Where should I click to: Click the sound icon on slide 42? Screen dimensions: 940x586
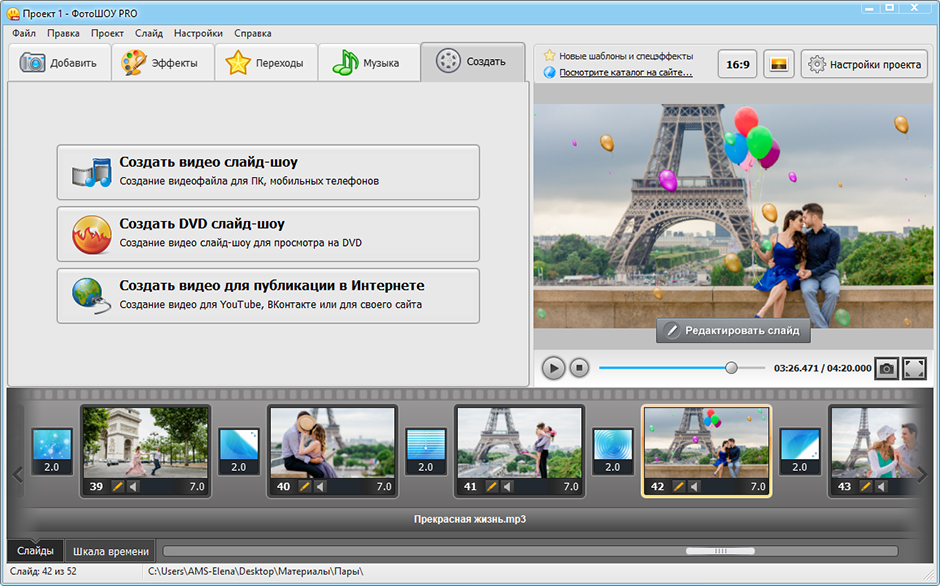click(x=694, y=486)
